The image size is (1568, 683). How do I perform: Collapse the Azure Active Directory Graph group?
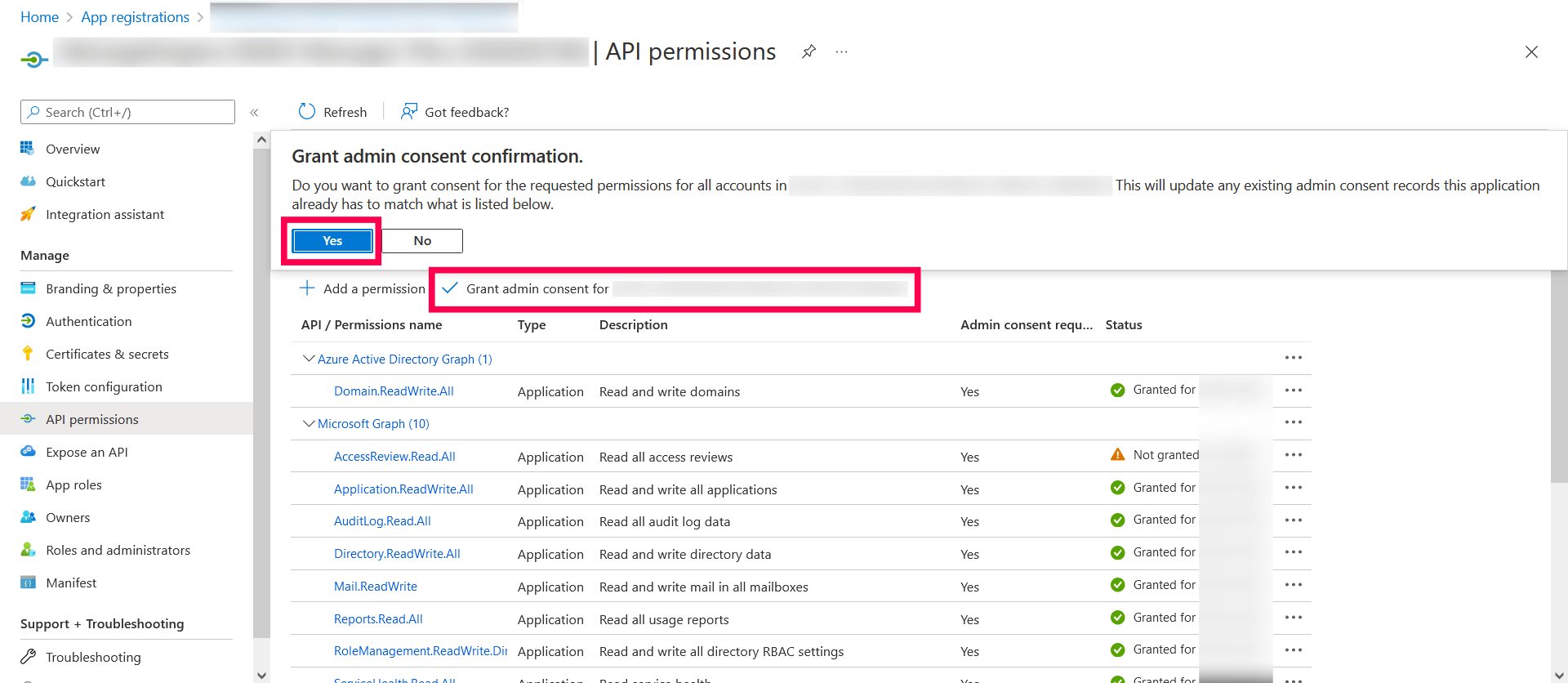(309, 359)
